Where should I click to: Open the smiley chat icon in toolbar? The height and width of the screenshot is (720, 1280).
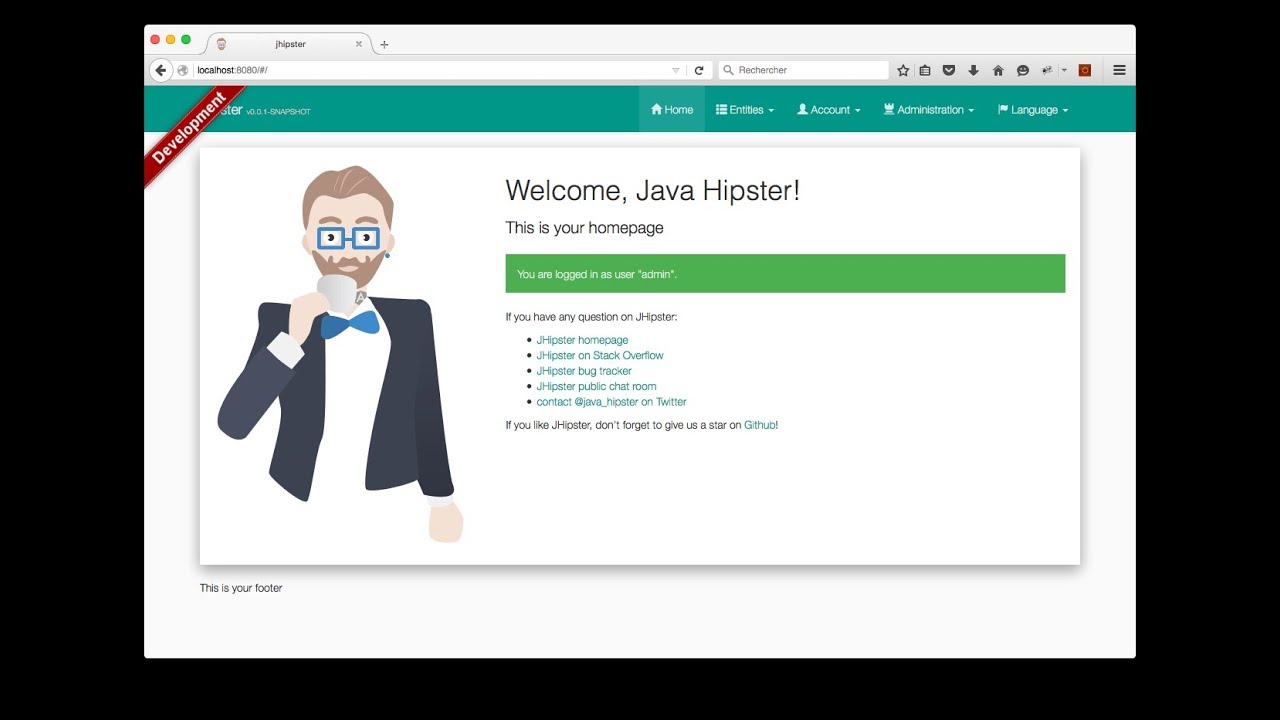pos(1022,70)
